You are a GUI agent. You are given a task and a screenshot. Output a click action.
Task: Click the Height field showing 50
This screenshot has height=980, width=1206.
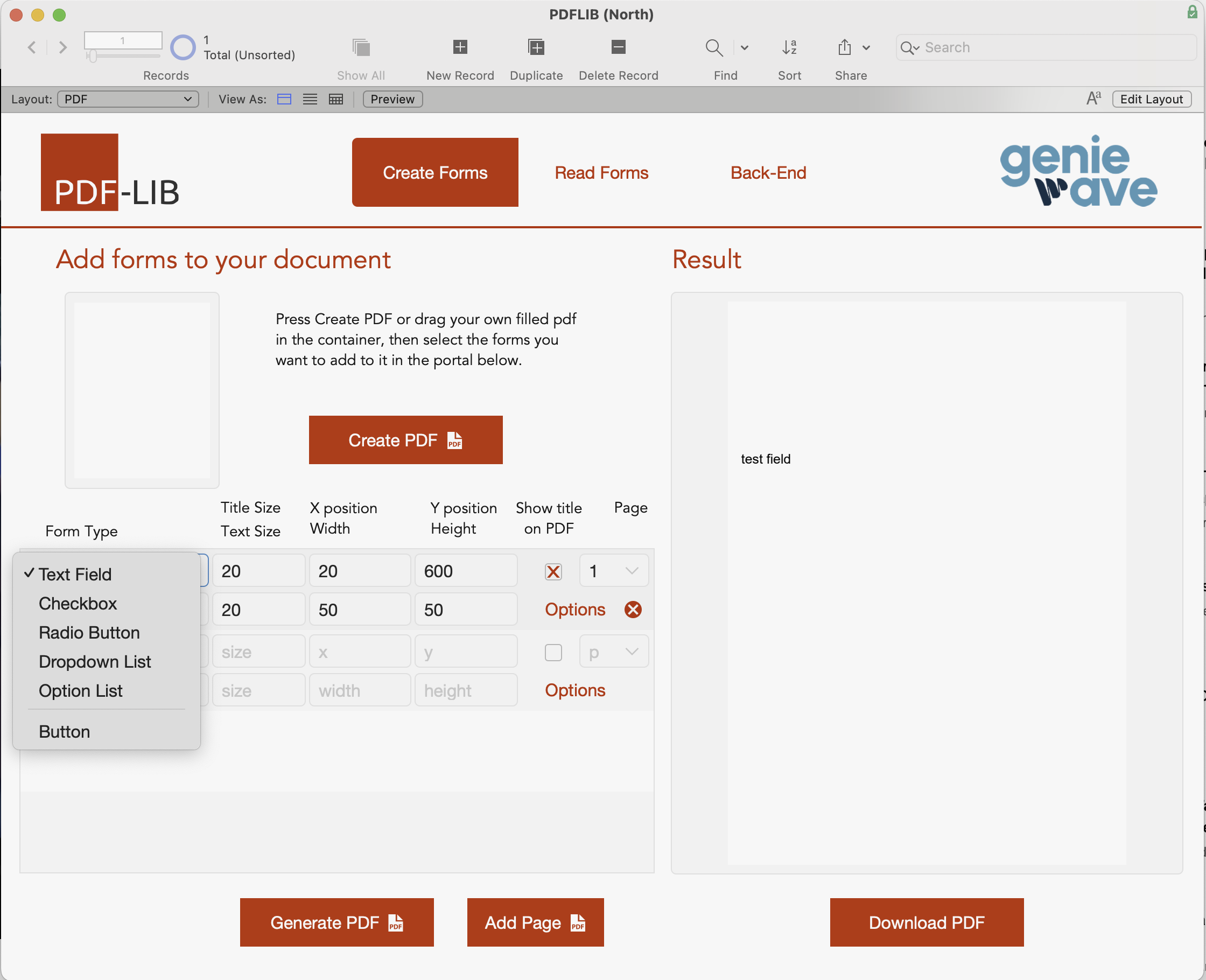tap(466, 610)
